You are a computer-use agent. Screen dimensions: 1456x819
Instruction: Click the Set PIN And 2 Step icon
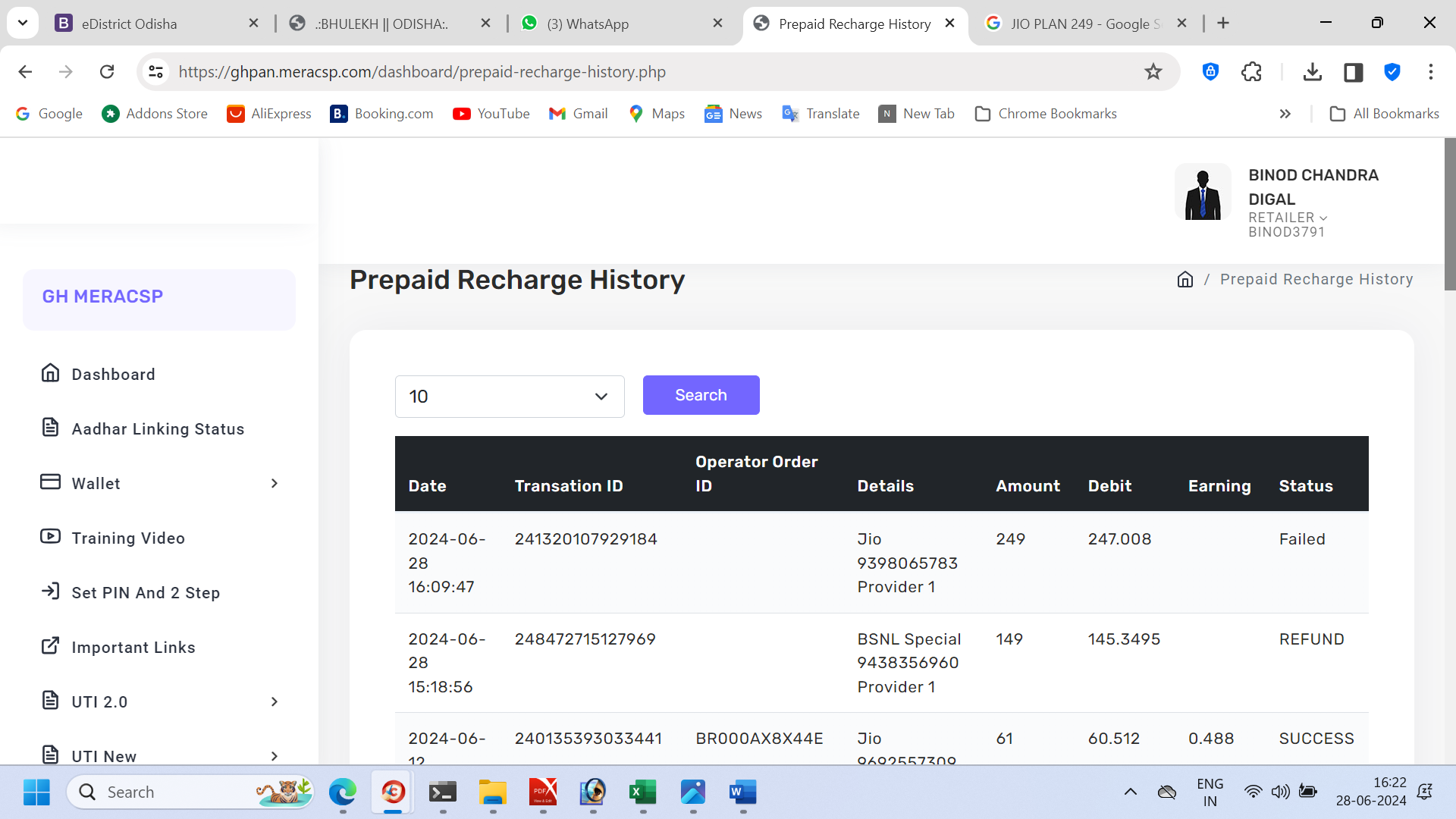[50, 591]
